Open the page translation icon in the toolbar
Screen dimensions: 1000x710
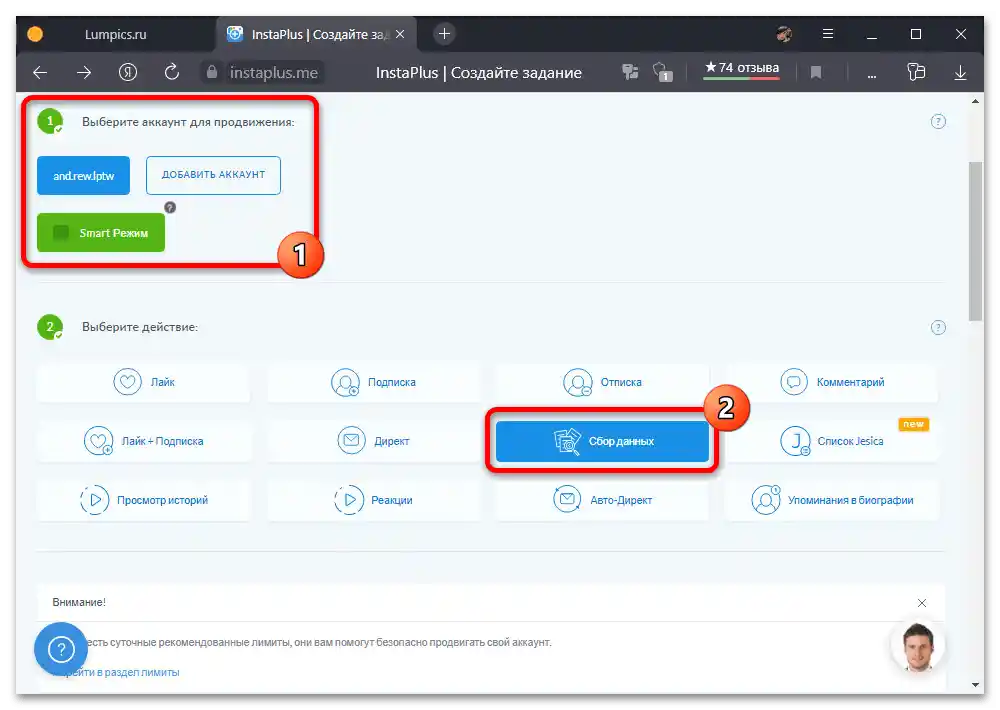coord(630,72)
